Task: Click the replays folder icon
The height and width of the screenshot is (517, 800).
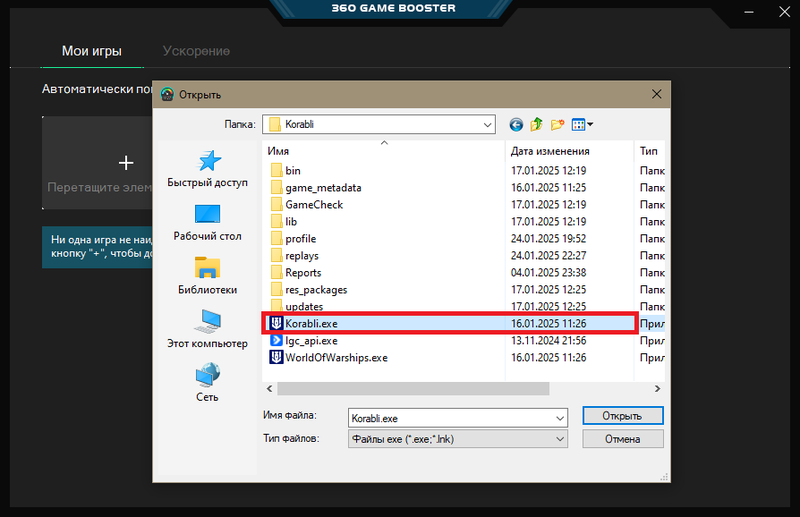Action: [x=276, y=255]
